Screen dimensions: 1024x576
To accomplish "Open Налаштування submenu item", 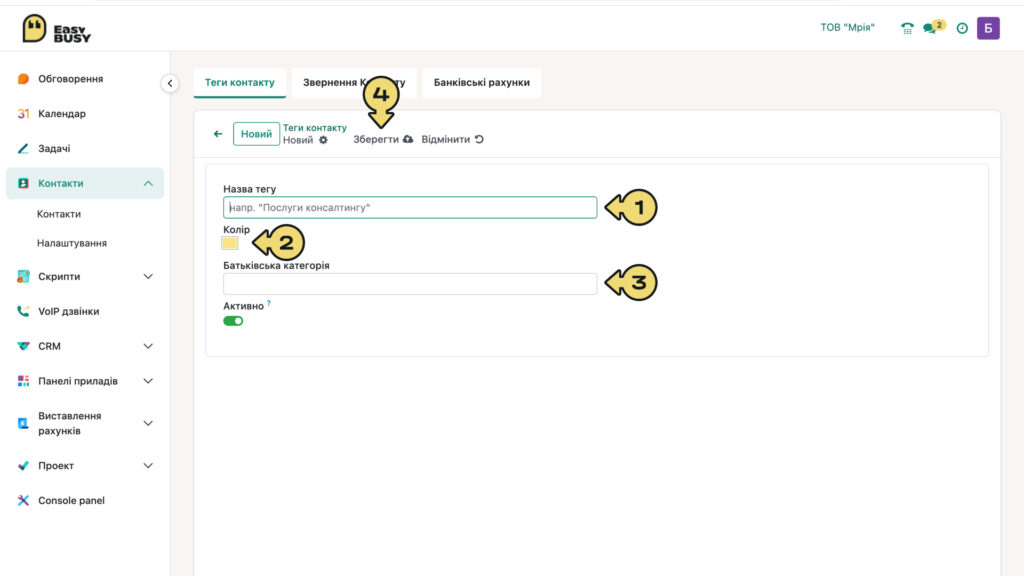I will coord(72,243).
